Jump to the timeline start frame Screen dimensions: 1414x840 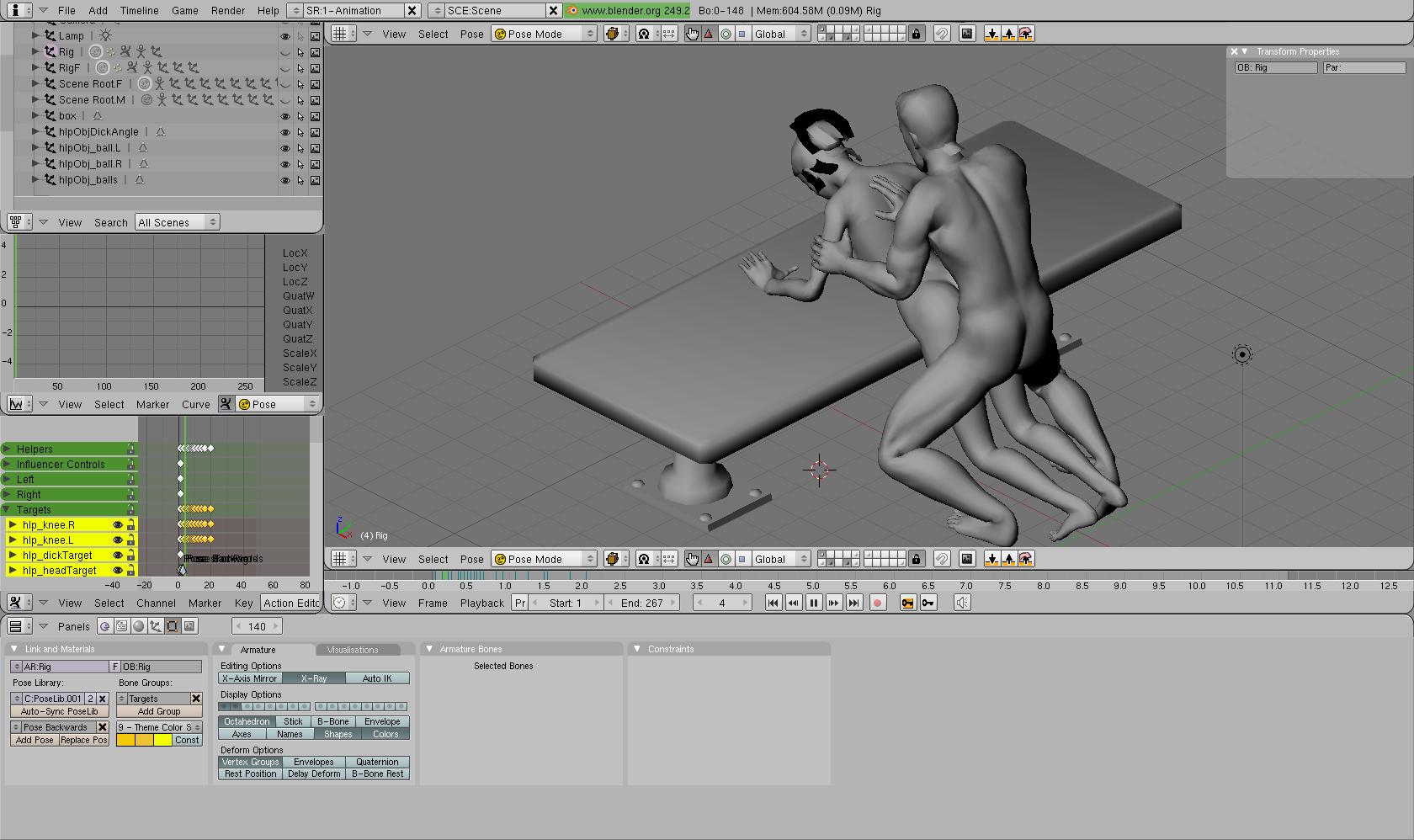[x=773, y=603]
